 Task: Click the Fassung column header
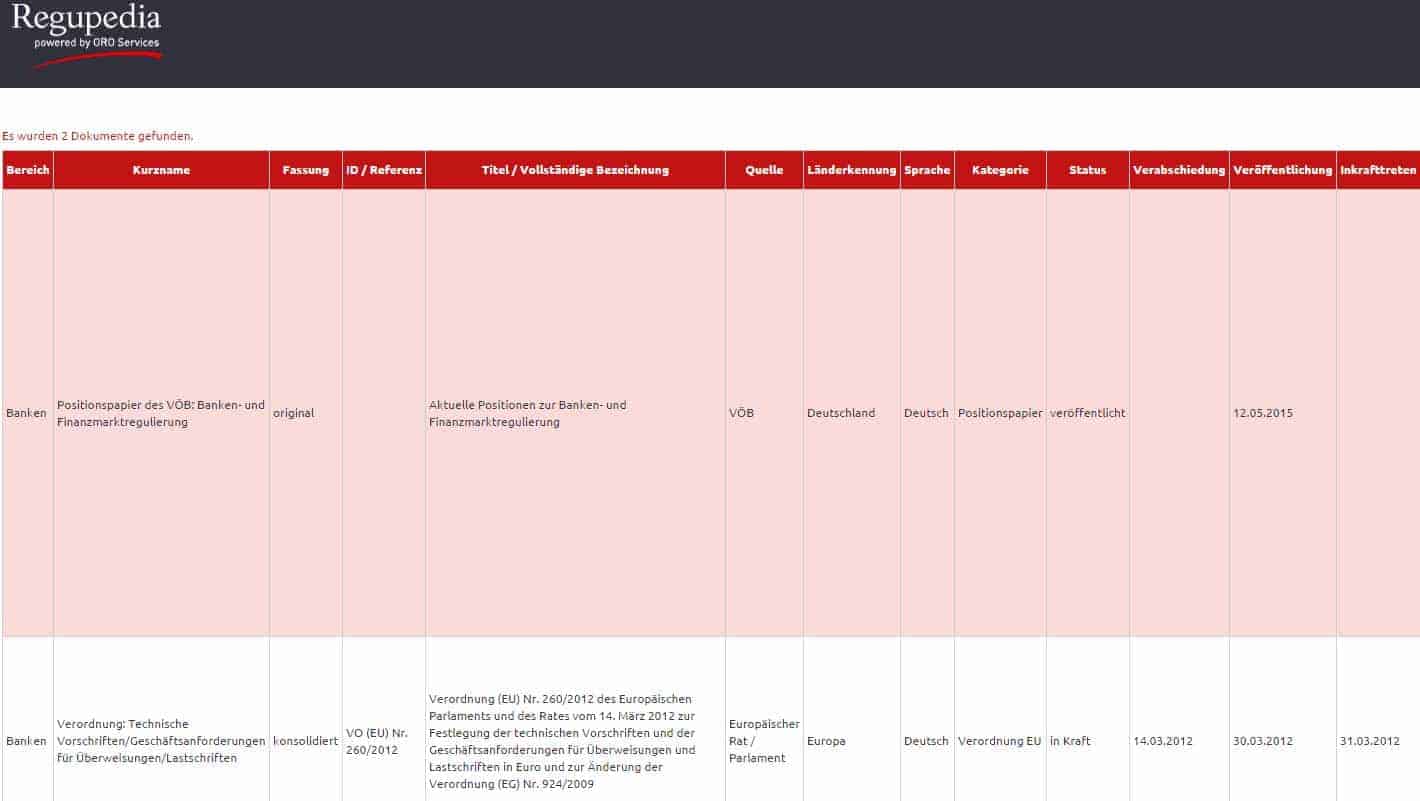(306, 170)
